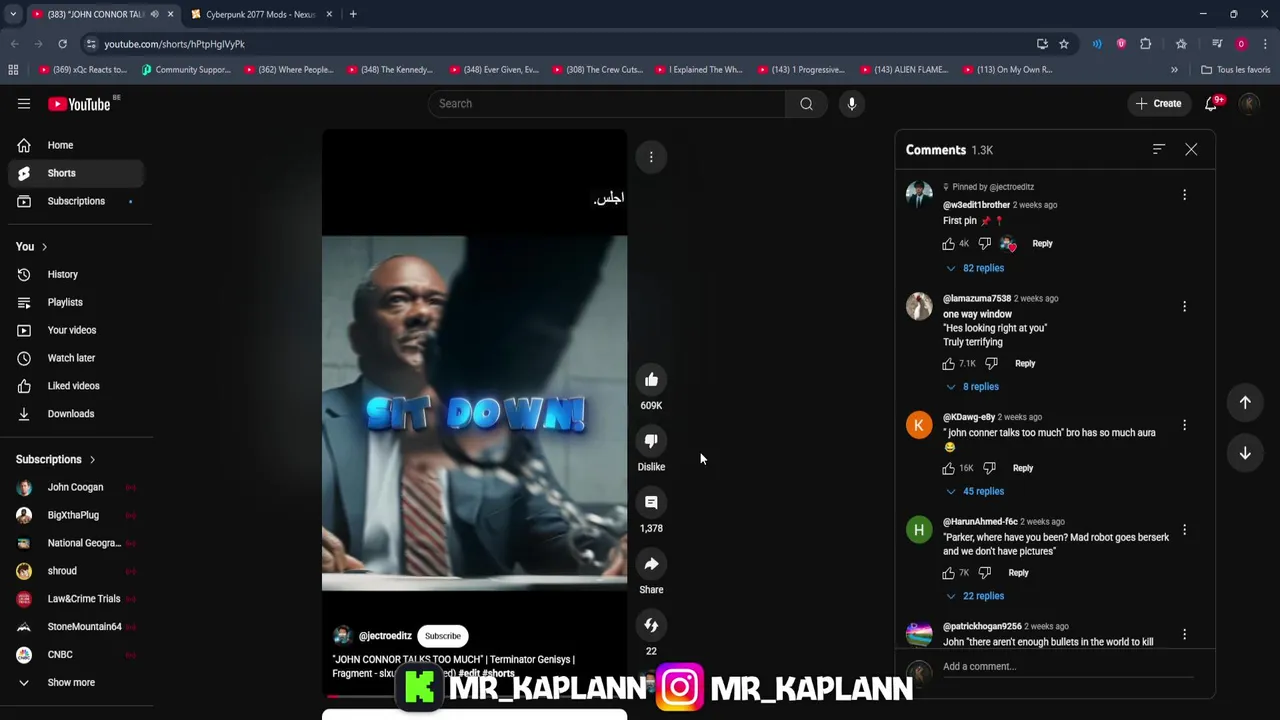Dislike the short with thumbs down
This screenshot has width=1280, height=720.
(651, 441)
